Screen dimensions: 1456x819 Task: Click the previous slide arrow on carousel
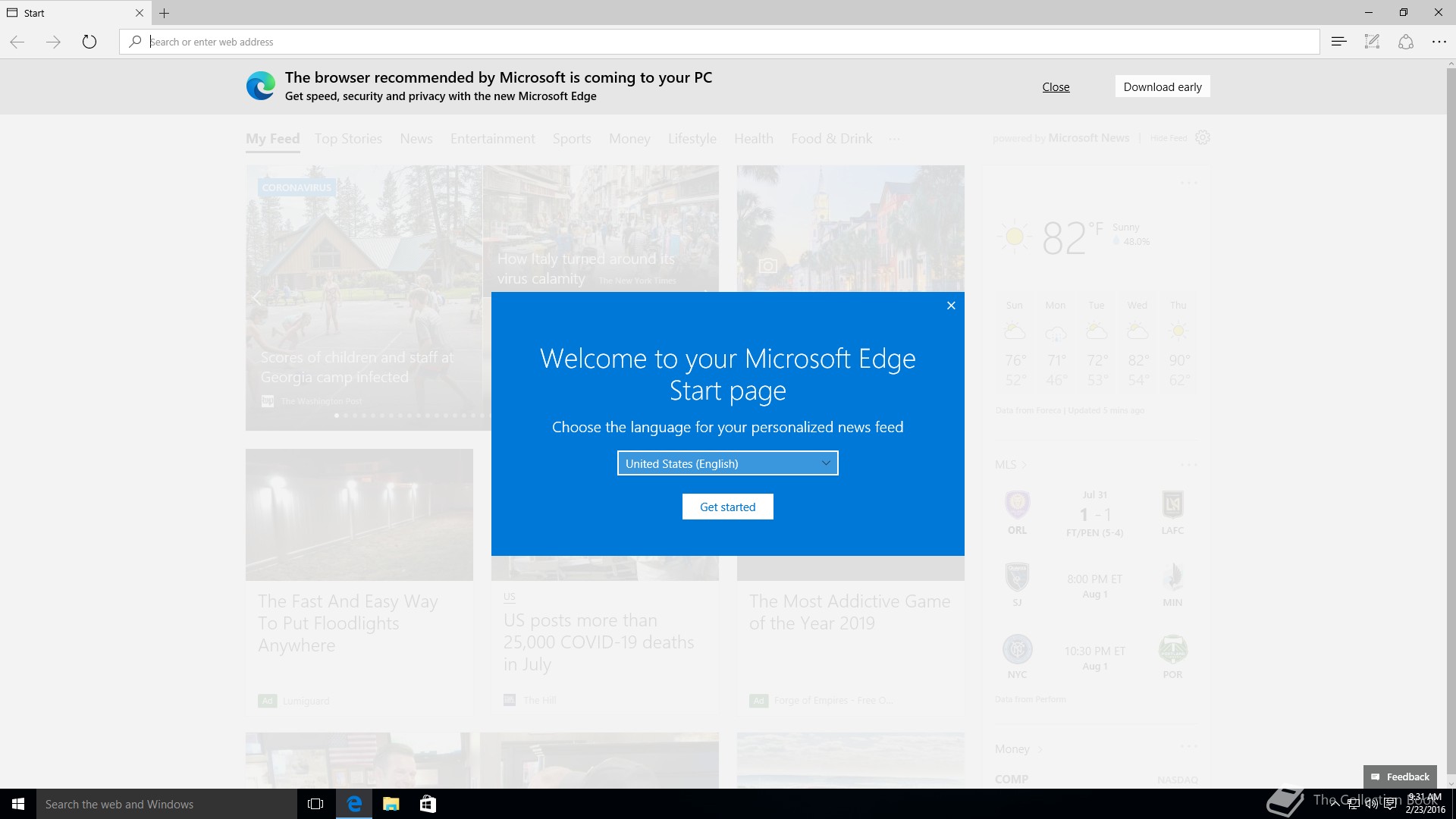pos(257,298)
